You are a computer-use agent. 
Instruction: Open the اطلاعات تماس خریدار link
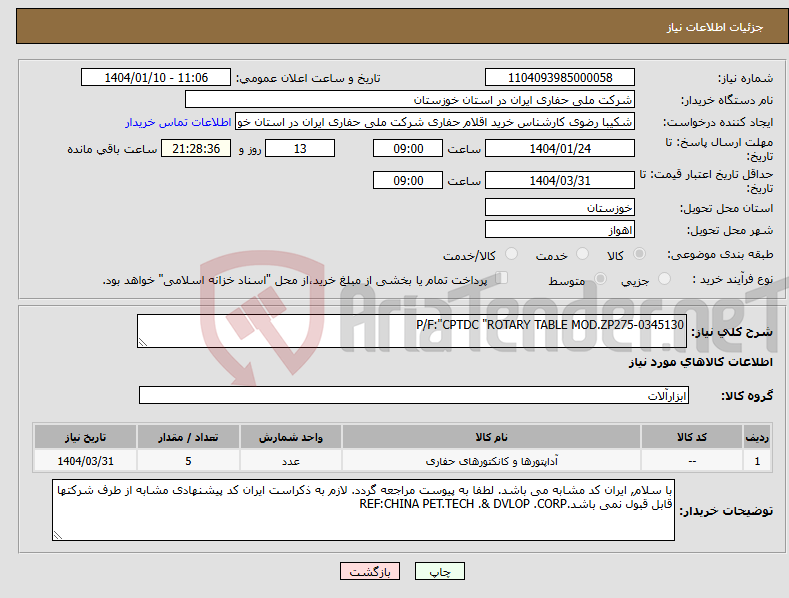point(178,122)
